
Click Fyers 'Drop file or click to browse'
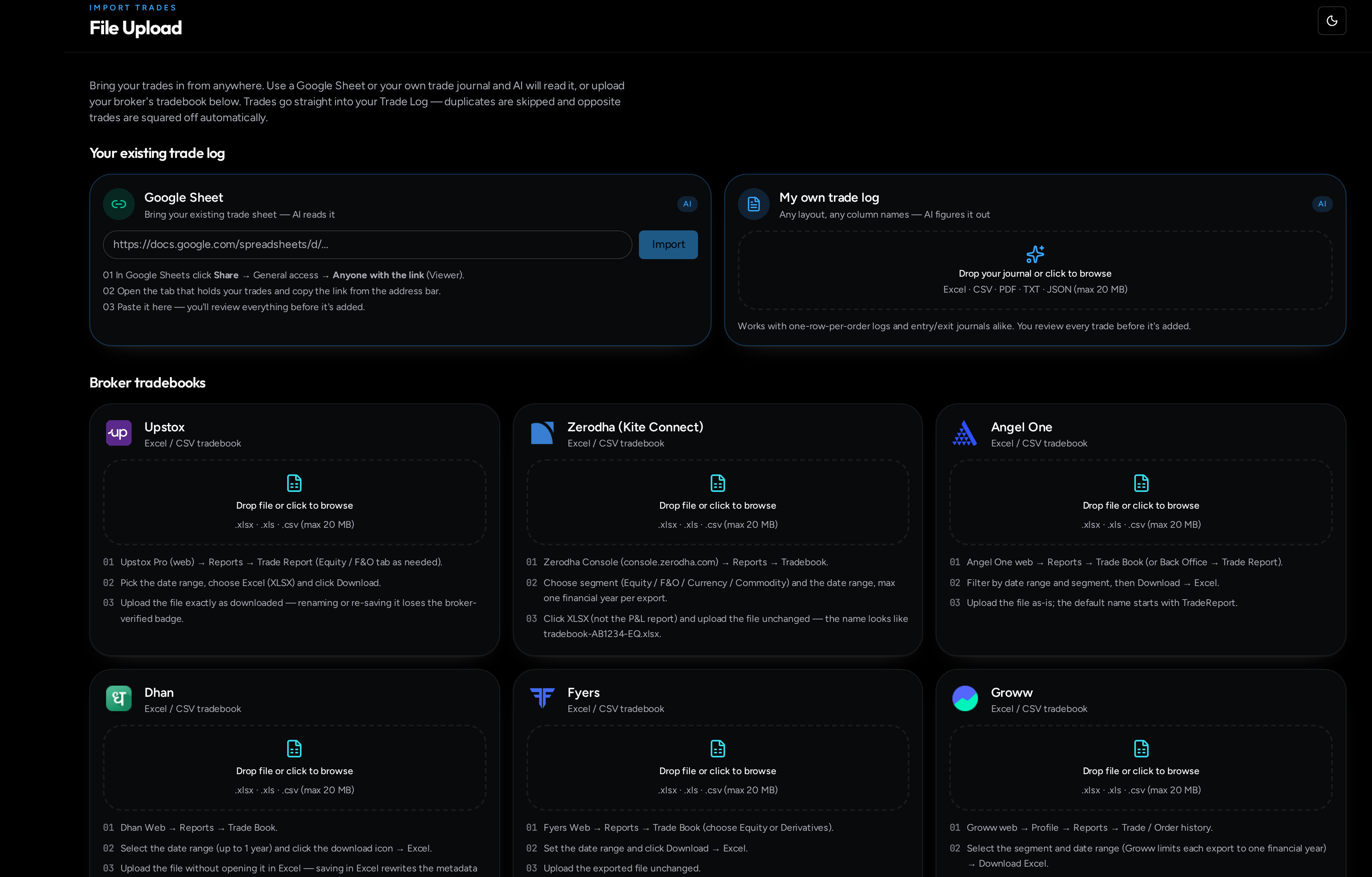coord(718,771)
